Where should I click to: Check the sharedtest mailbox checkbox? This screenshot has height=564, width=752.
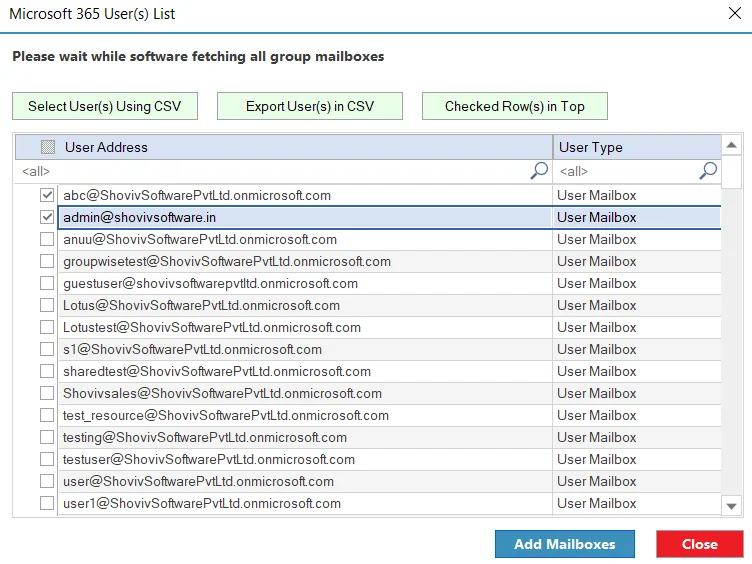click(x=47, y=371)
